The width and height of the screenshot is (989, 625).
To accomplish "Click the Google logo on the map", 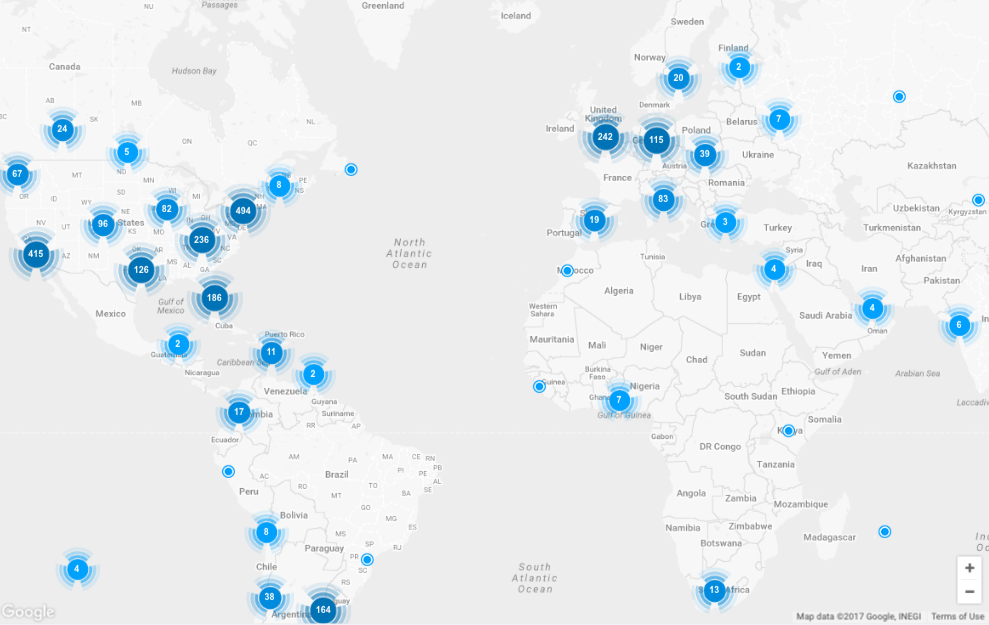I will point(28,612).
